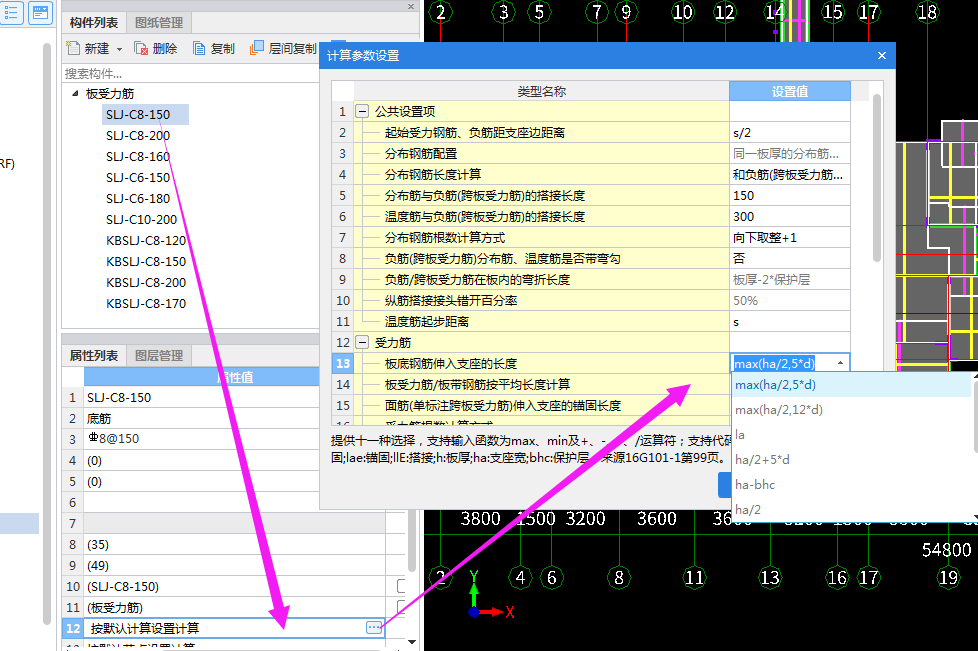Select SLJ-C6-180 in component tree

(x=138, y=198)
